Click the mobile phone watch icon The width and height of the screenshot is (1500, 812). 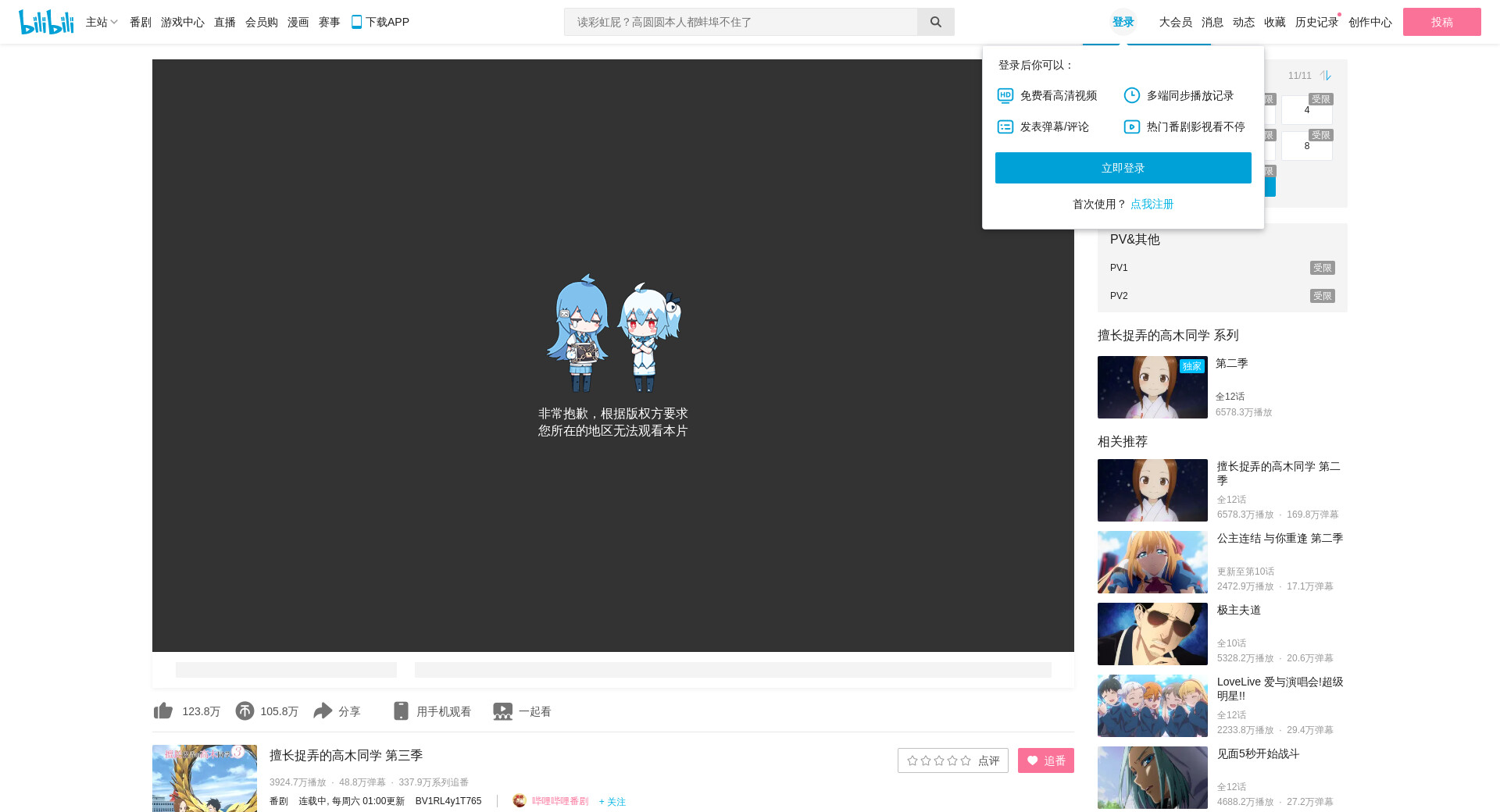tap(401, 710)
